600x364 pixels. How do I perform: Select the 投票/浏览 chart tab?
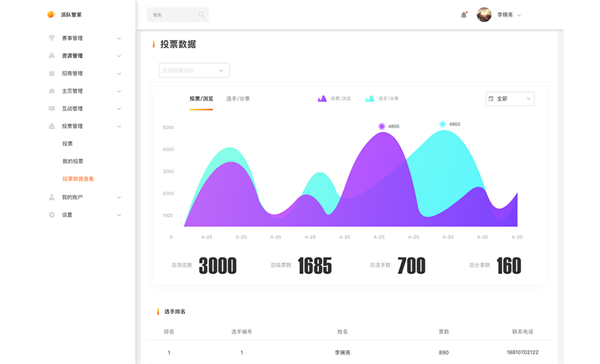tap(201, 99)
